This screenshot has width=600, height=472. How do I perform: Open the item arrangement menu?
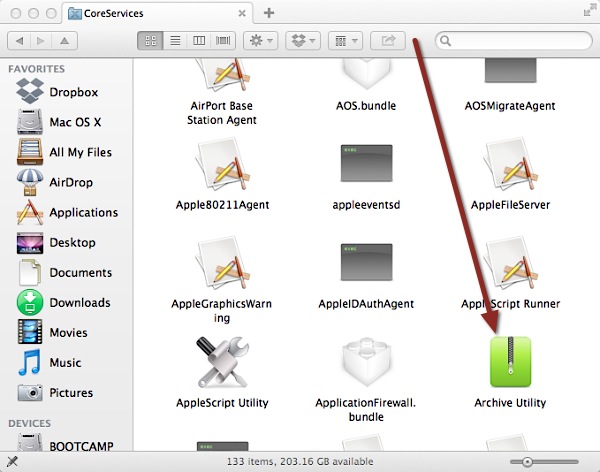(x=346, y=41)
